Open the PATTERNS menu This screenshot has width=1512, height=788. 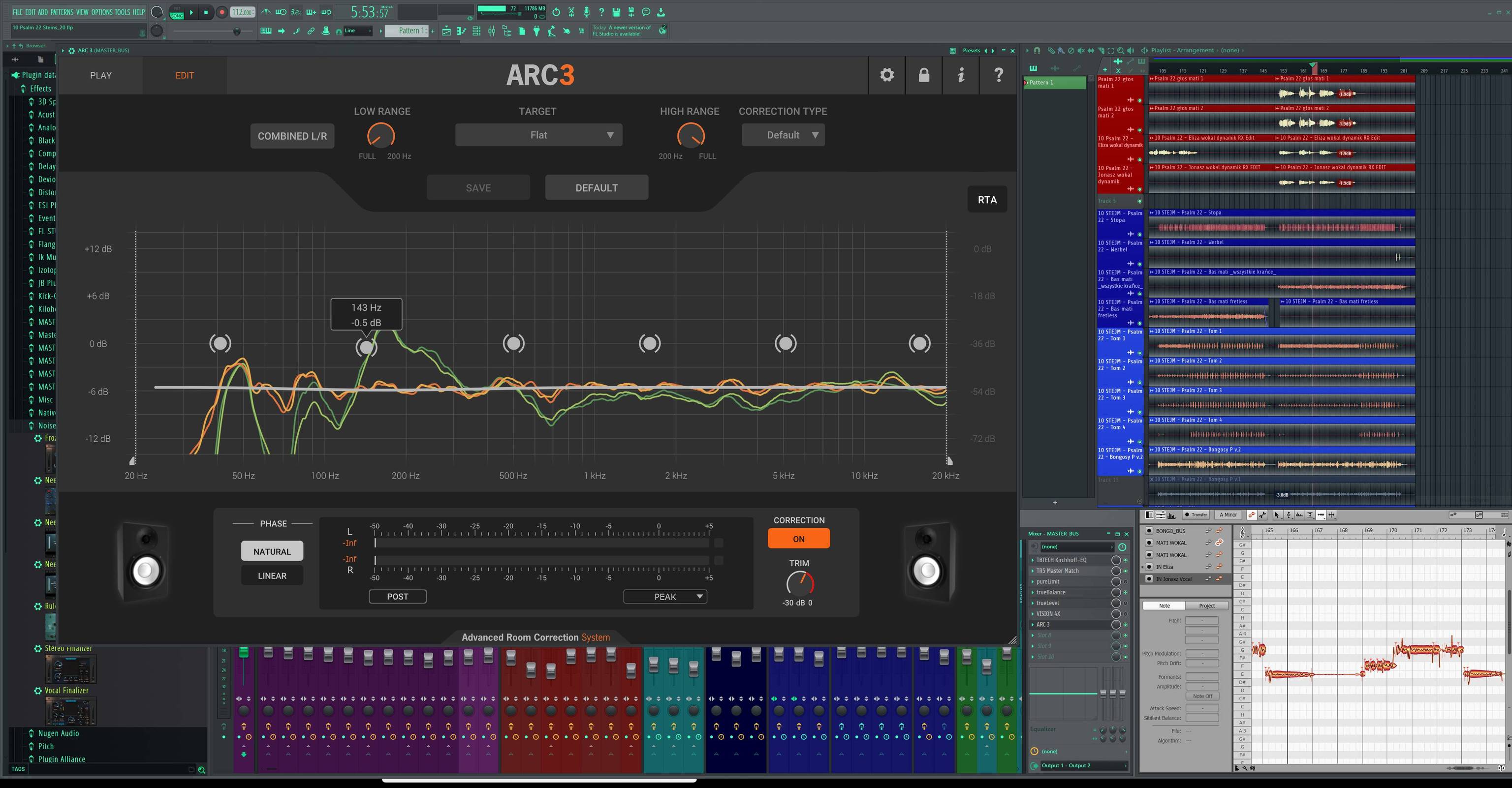[x=62, y=12]
